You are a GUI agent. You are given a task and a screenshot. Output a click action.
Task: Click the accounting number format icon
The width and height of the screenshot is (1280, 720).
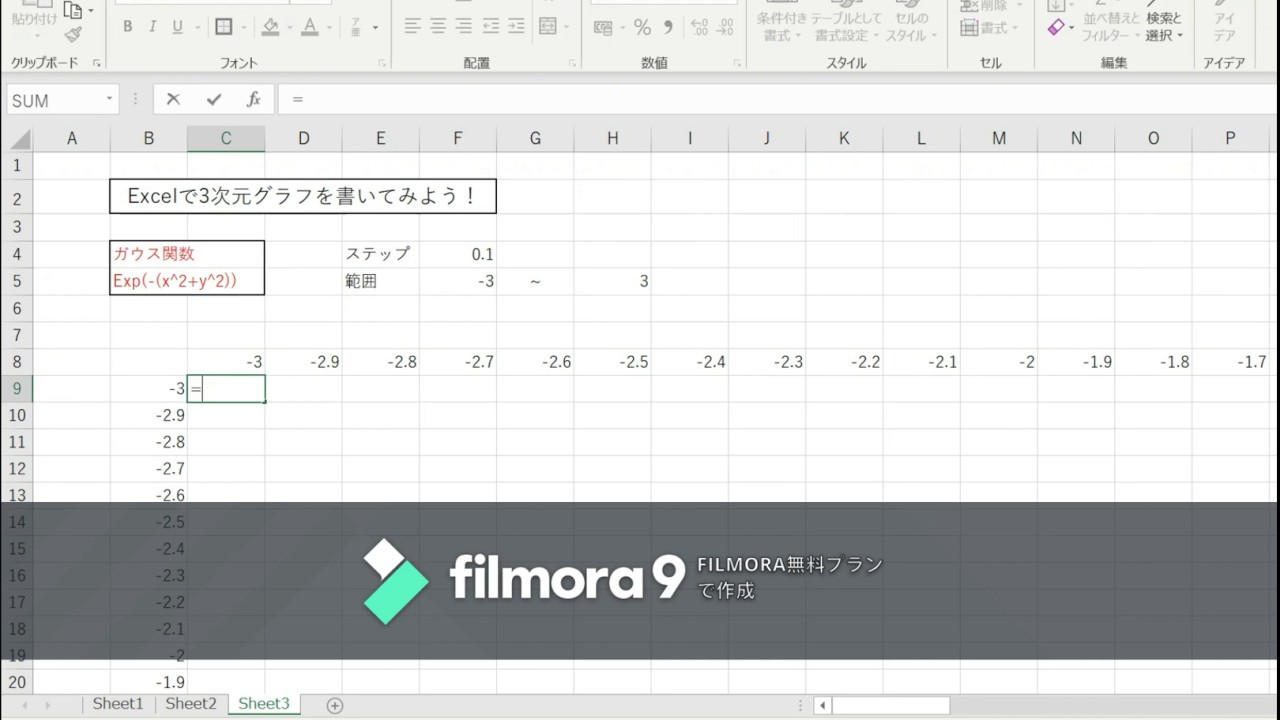click(602, 27)
